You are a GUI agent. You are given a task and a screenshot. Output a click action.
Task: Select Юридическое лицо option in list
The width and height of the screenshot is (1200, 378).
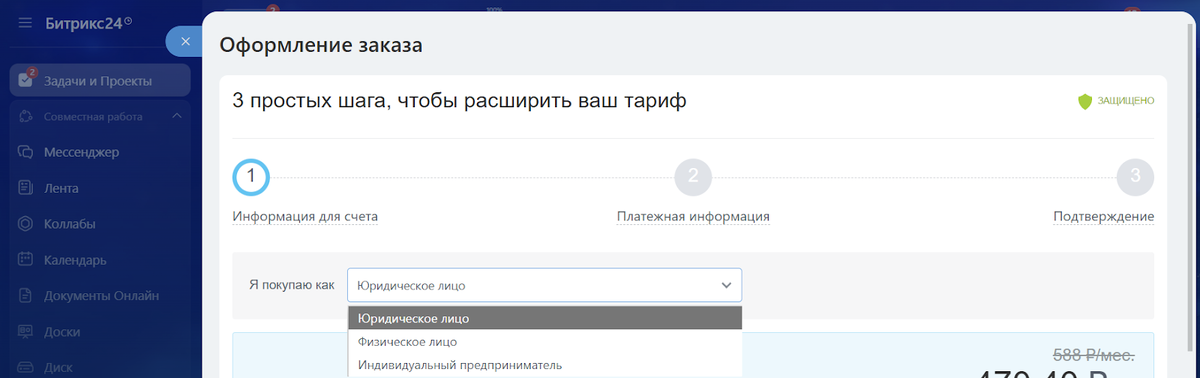(x=544, y=318)
